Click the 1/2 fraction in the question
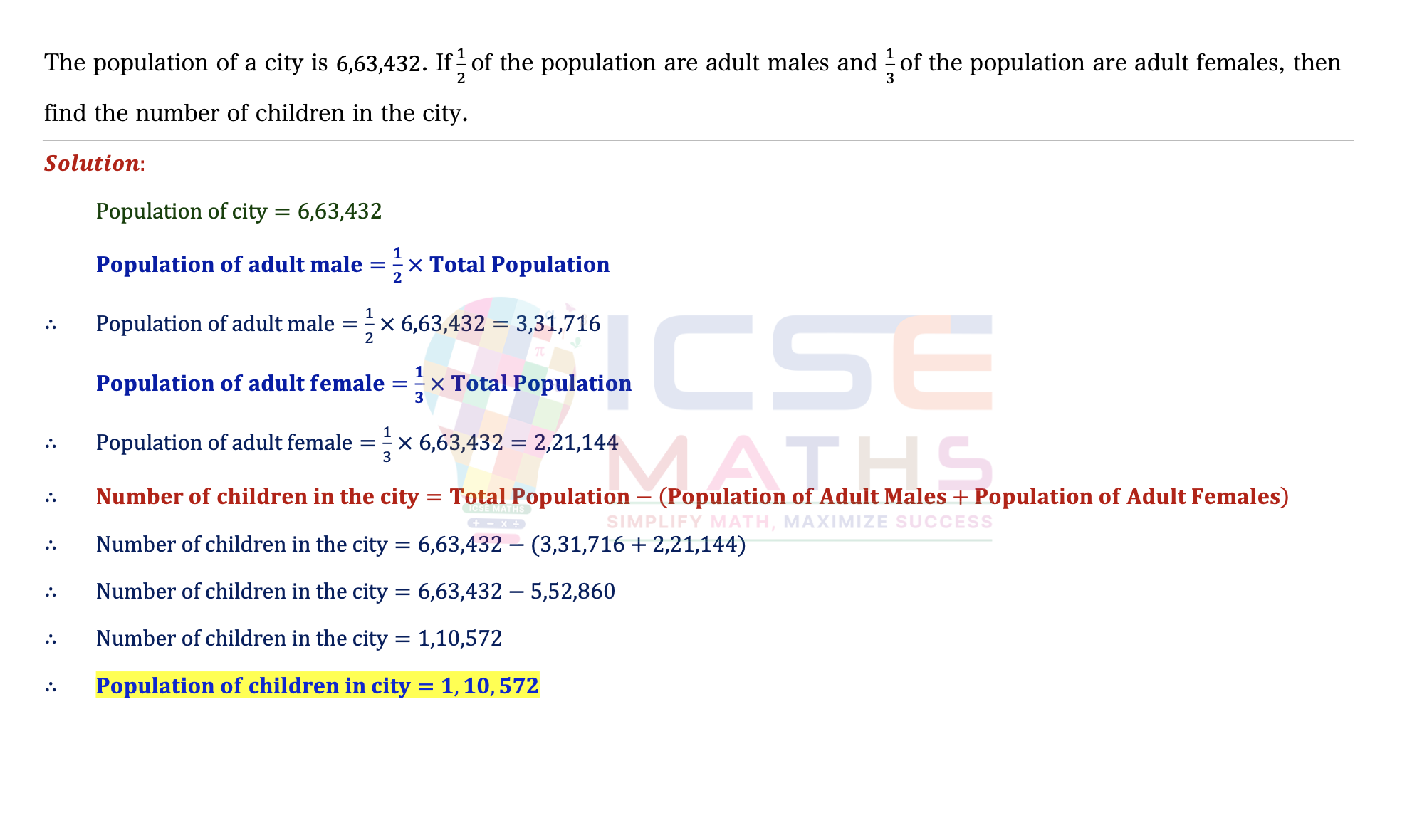This screenshot has height=840, width=1417. [x=461, y=66]
